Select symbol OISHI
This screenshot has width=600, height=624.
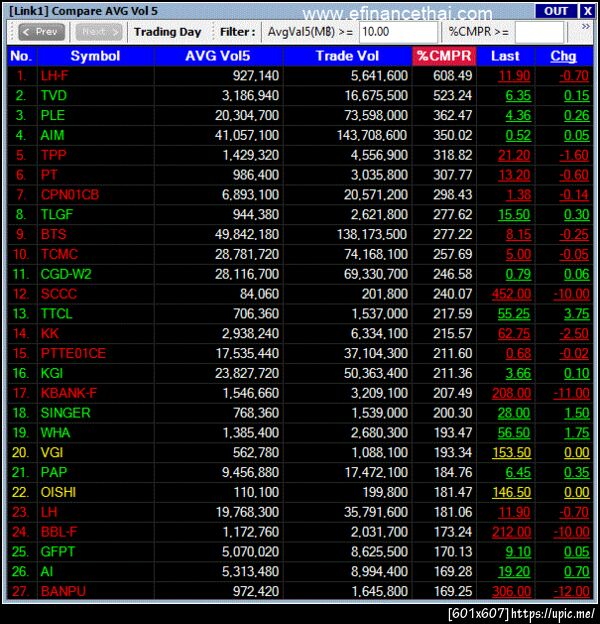click(58, 492)
